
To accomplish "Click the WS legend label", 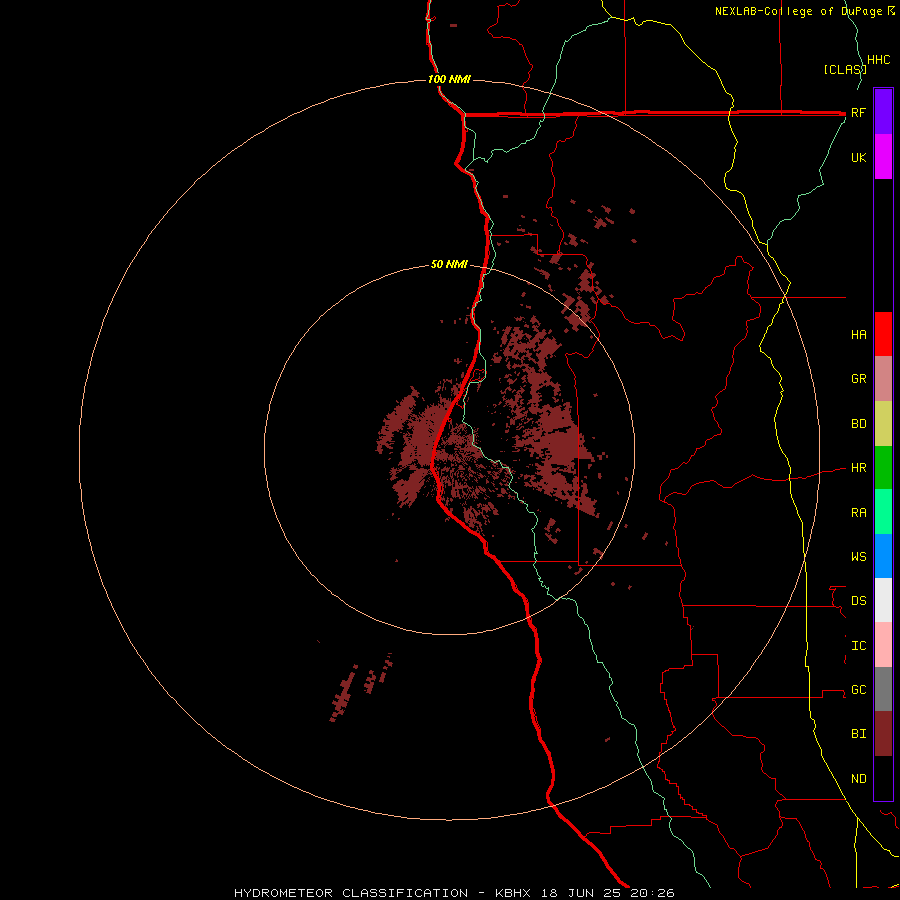I will 859,556.
